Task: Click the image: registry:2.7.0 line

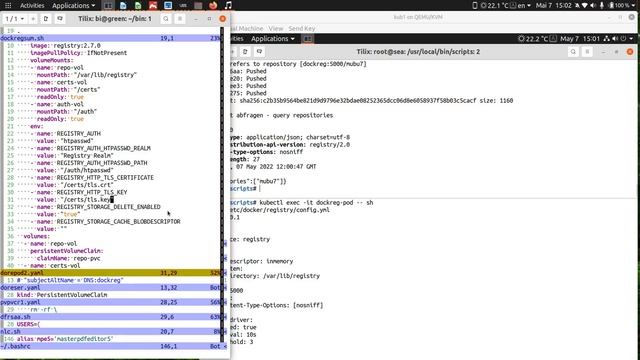Action: coord(65,45)
